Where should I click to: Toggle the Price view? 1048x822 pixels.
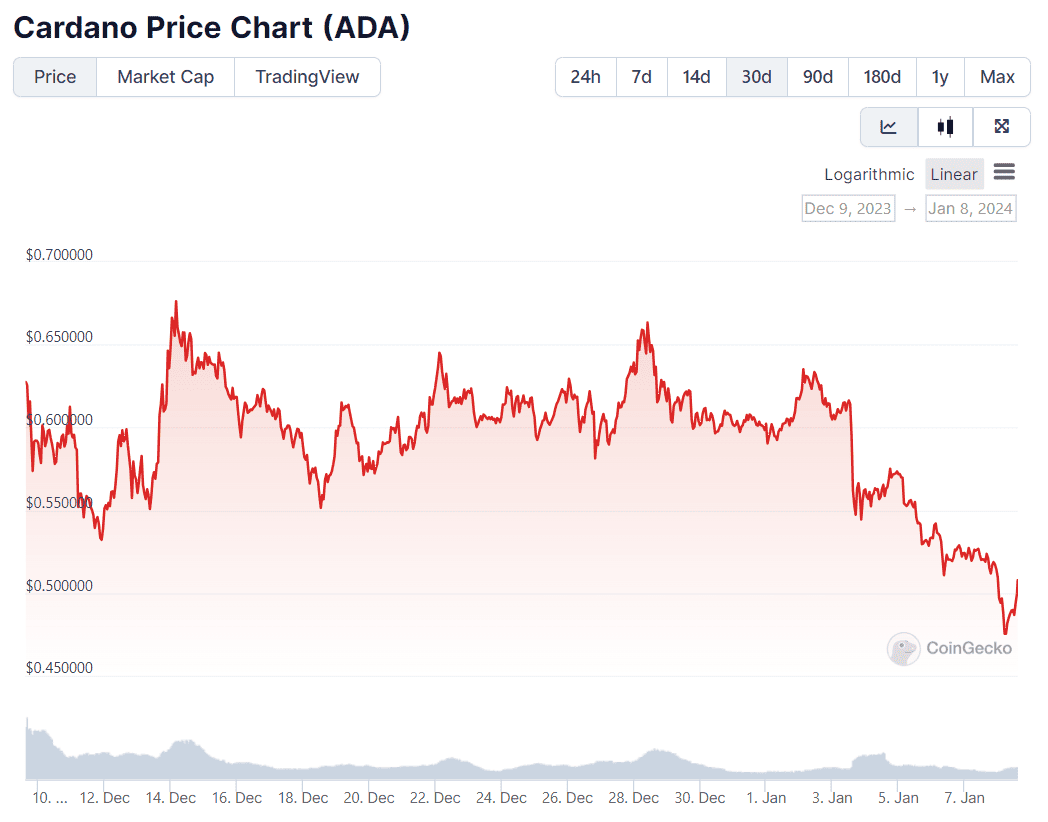coord(54,76)
